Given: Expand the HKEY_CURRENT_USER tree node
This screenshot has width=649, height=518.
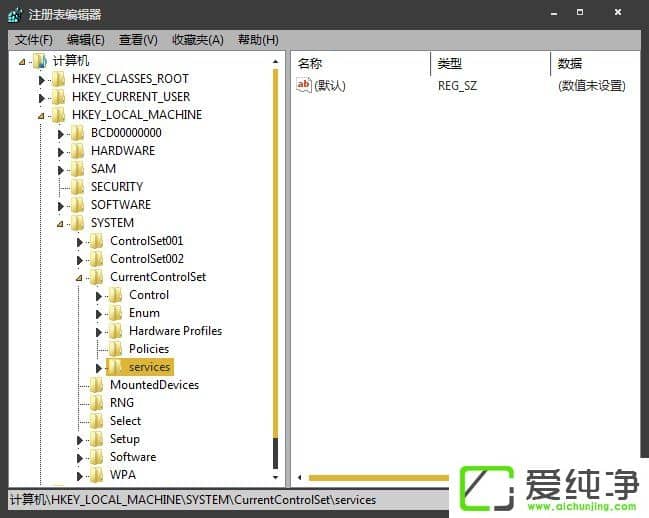Looking at the screenshot, I should [x=42, y=98].
